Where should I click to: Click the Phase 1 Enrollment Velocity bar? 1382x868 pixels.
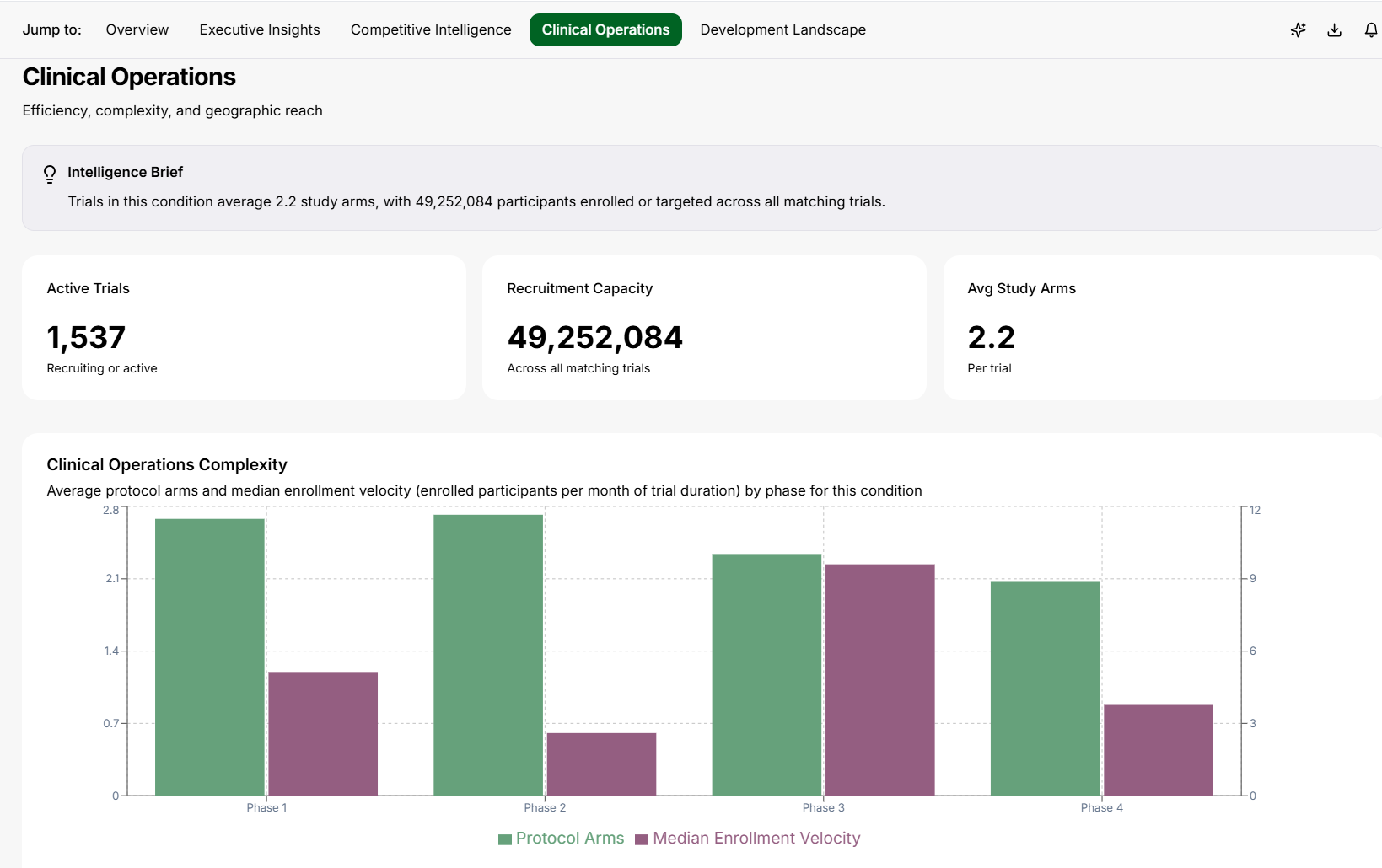(323, 734)
